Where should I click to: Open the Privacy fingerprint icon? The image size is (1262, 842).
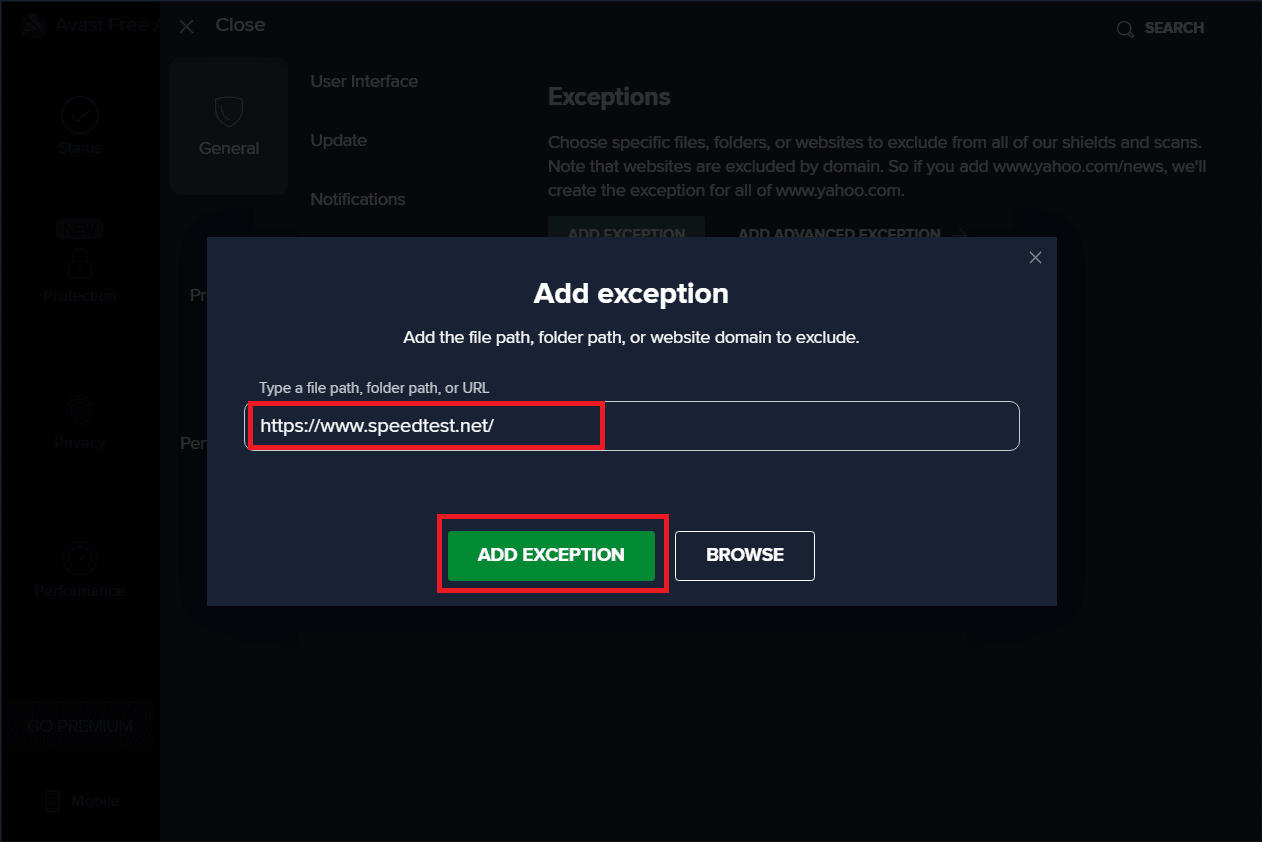coord(79,410)
